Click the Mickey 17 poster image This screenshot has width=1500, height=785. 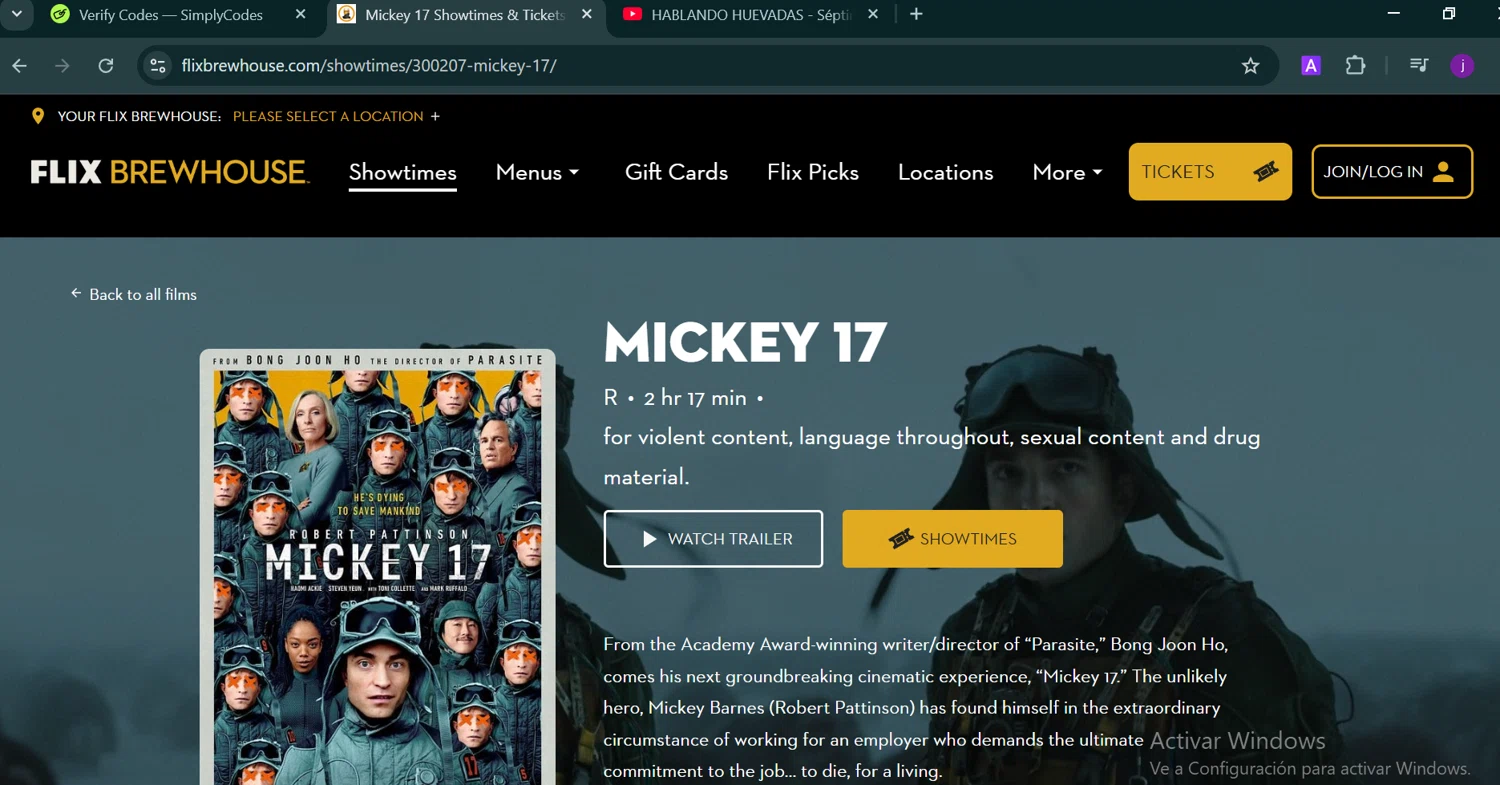click(x=377, y=567)
